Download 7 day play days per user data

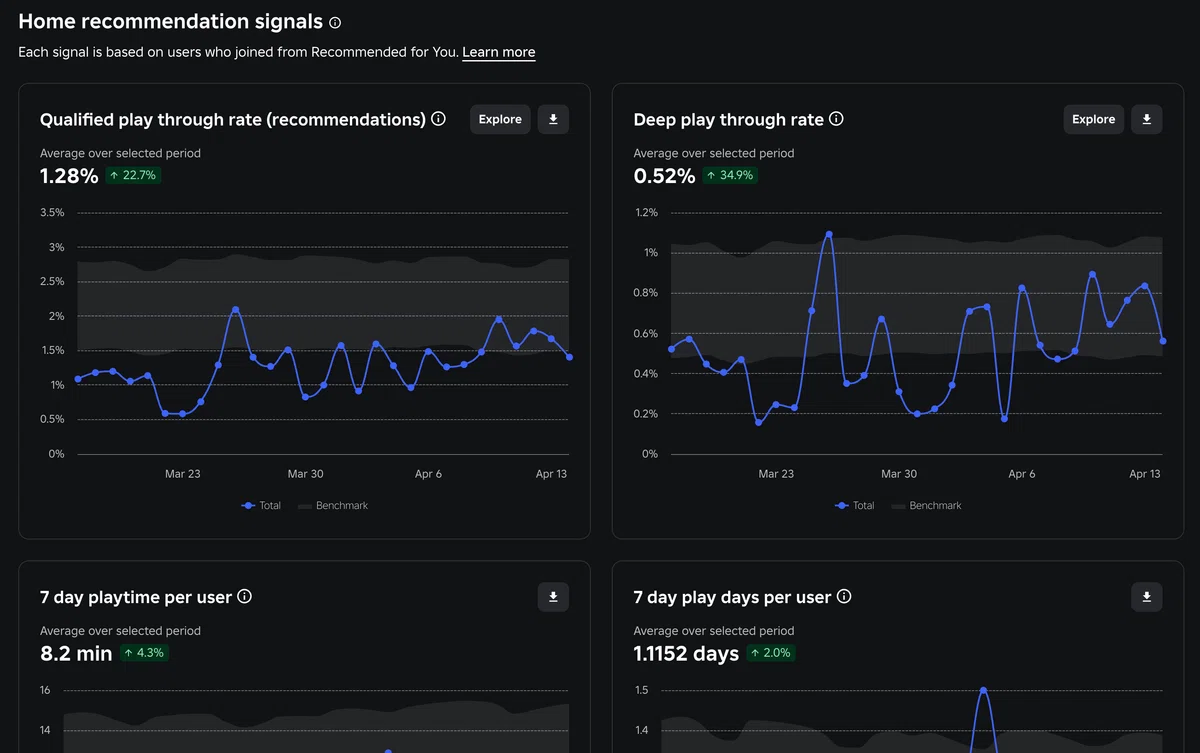pos(1147,597)
